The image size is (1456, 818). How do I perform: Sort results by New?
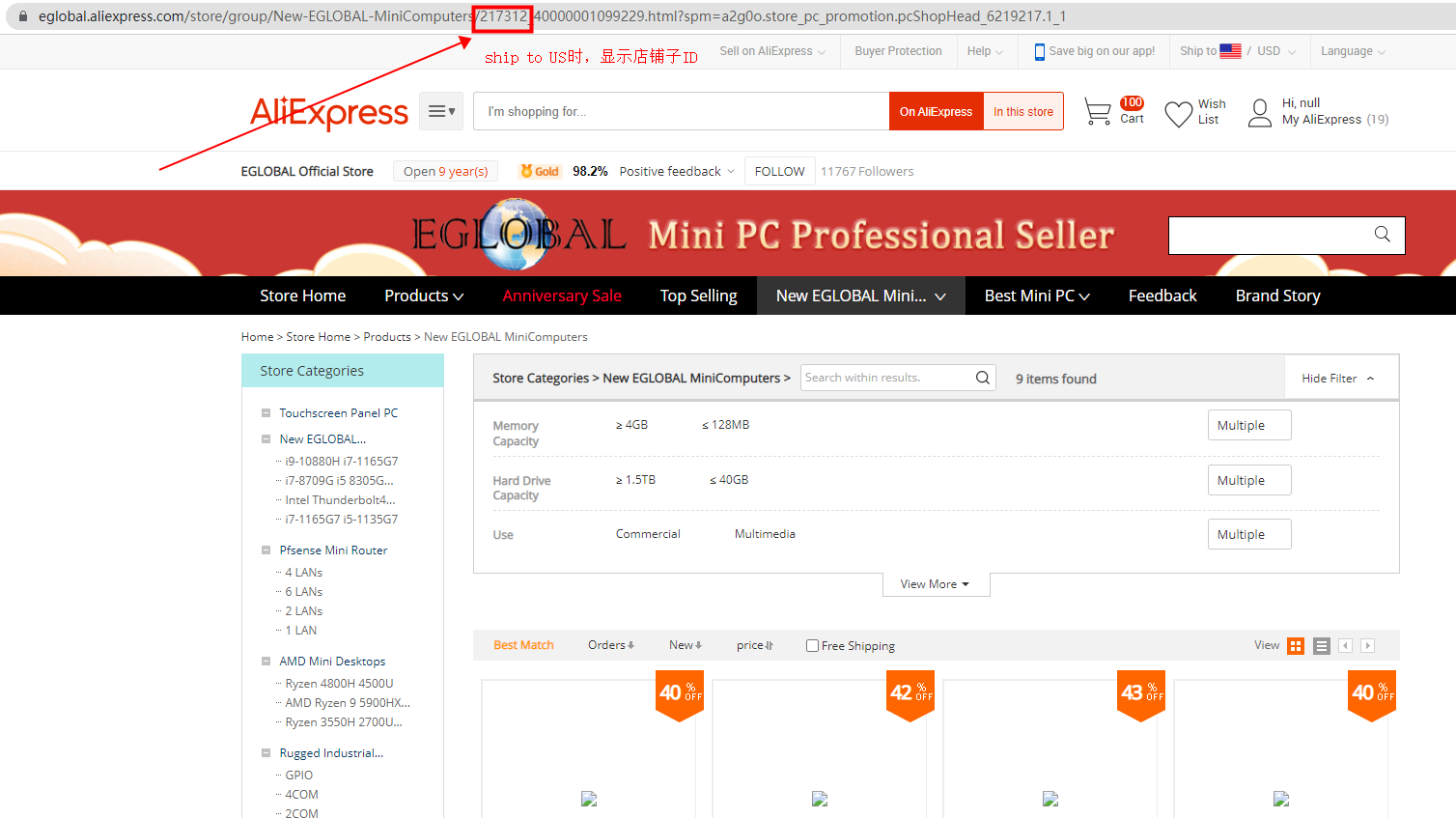pyautogui.click(x=686, y=645)
